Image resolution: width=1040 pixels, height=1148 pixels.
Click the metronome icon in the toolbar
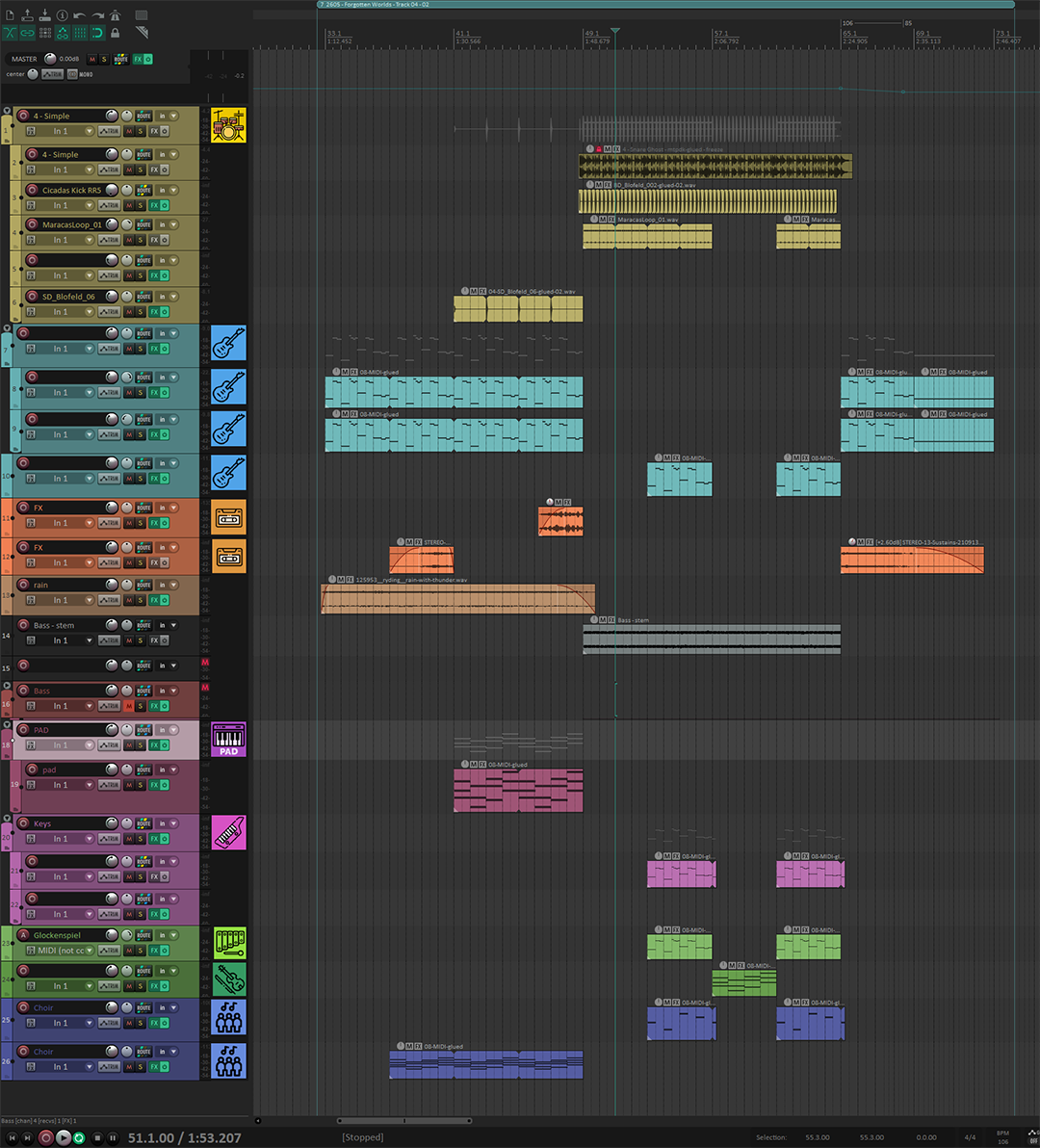coord(115,15)
